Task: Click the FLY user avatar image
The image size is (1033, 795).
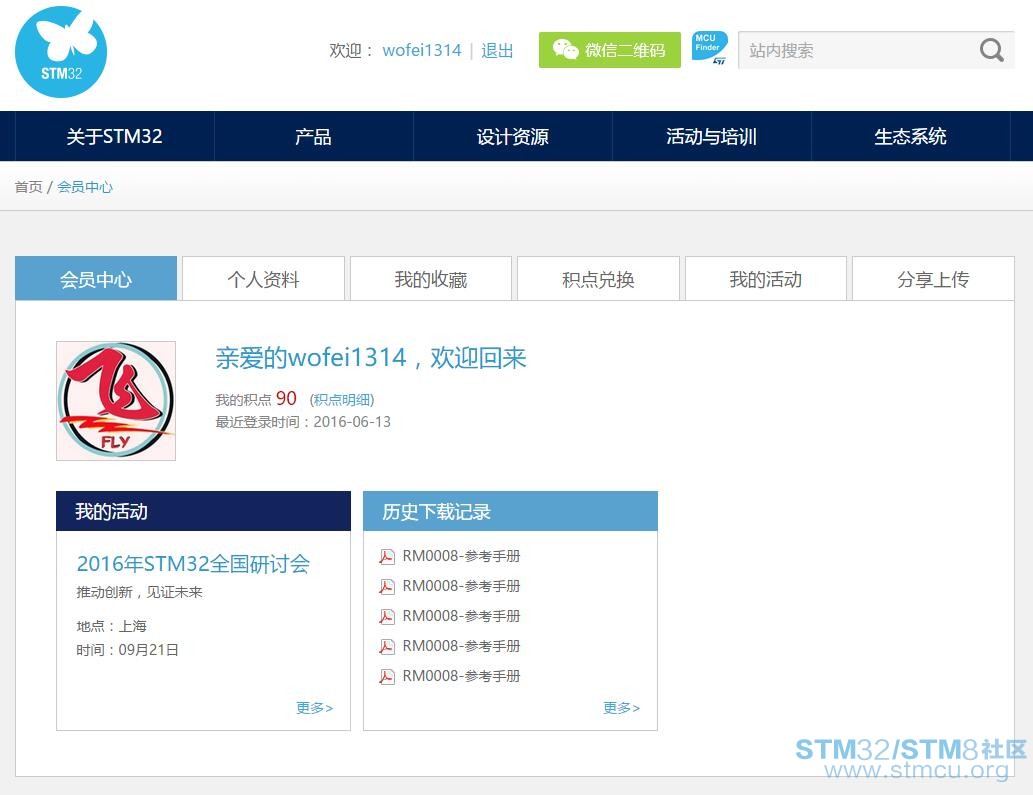Action: pos(116,400)
